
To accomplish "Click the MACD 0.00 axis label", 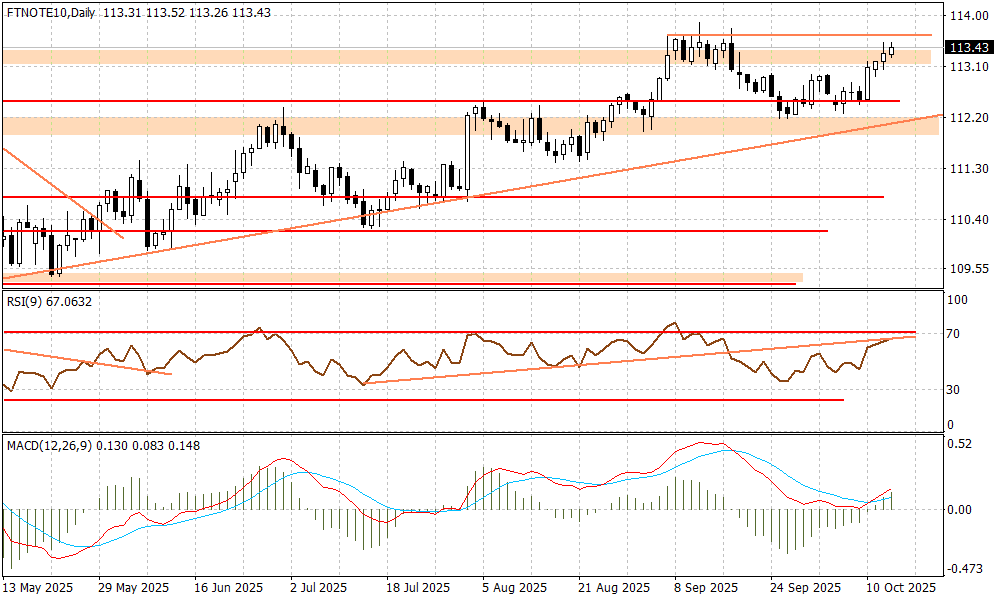I will [960, 510].
